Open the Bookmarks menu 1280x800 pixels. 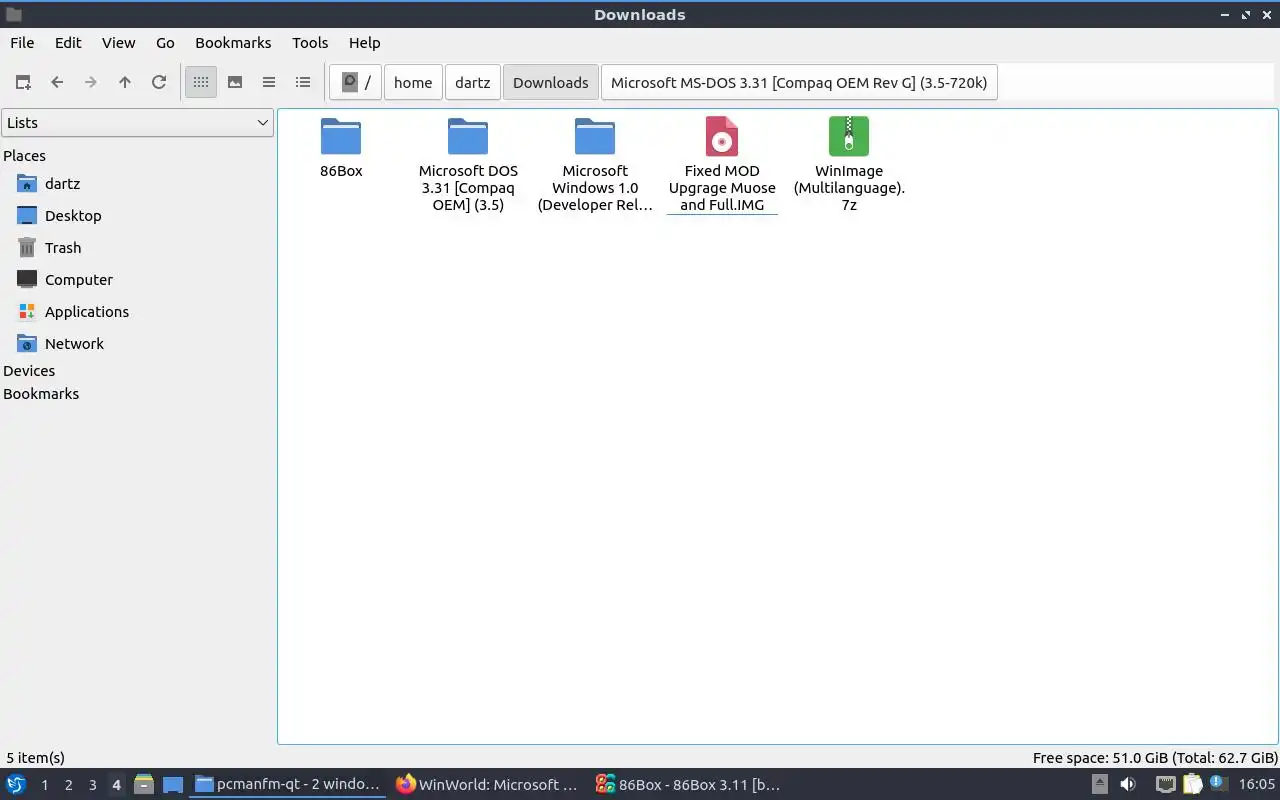233,42
